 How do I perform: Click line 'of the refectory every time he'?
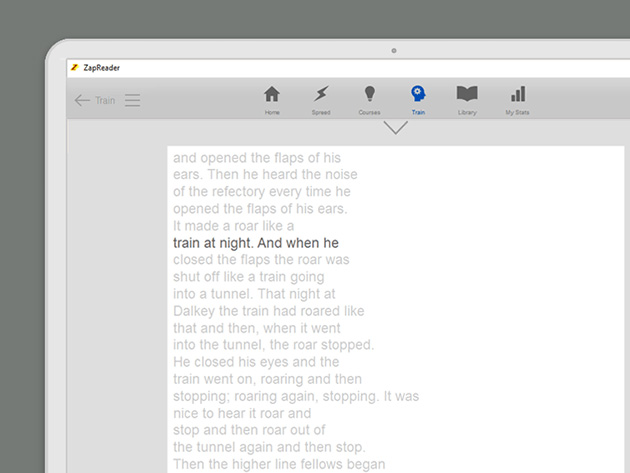tap(262, 192)
